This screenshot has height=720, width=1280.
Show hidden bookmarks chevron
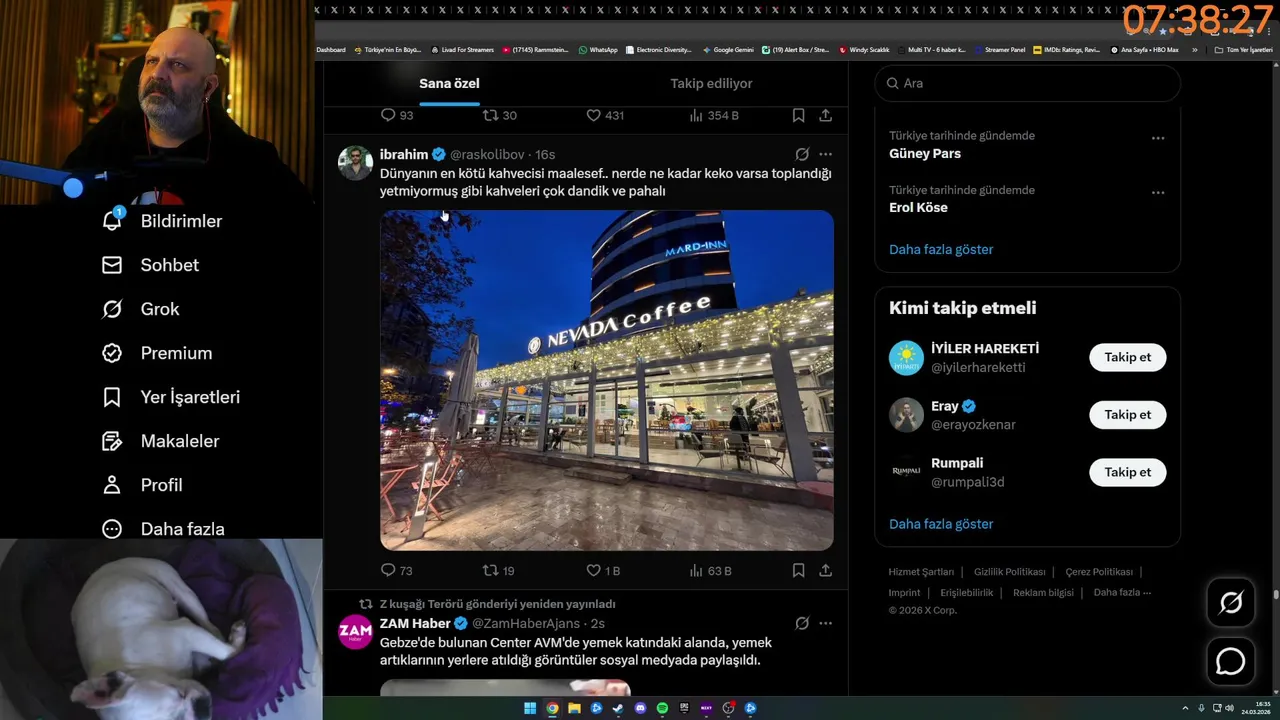[1194, 49]
